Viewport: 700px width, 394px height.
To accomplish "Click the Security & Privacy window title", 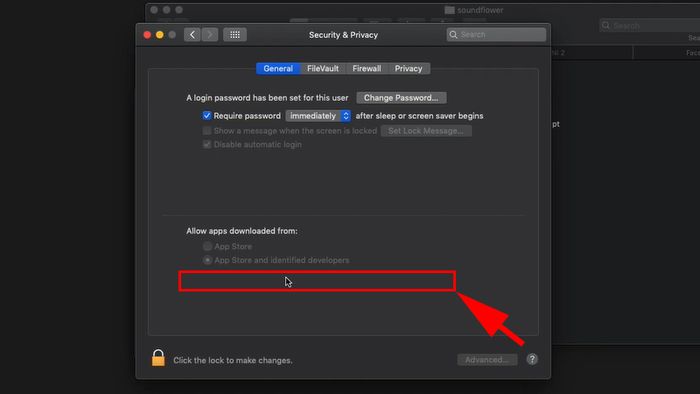I will [x=343, y=35].
